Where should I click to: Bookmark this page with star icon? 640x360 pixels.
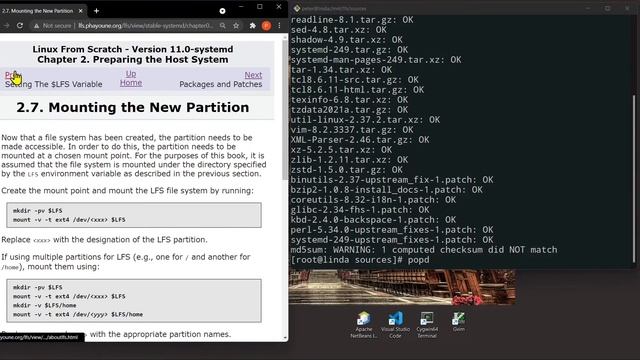click(236, 26)
